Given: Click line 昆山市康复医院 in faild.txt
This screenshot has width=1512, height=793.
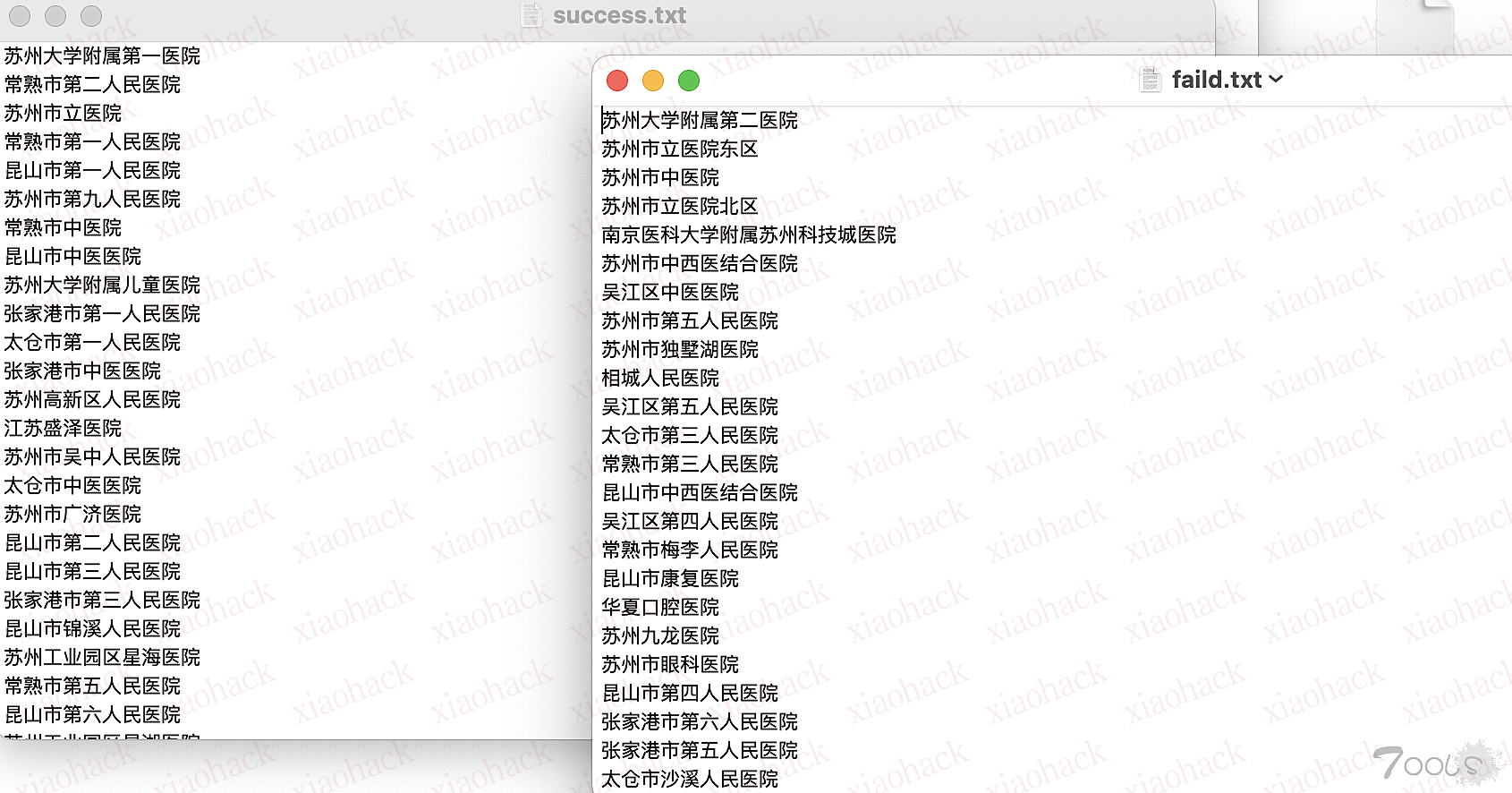Looking at the screenshot, I should coord(670,578).
